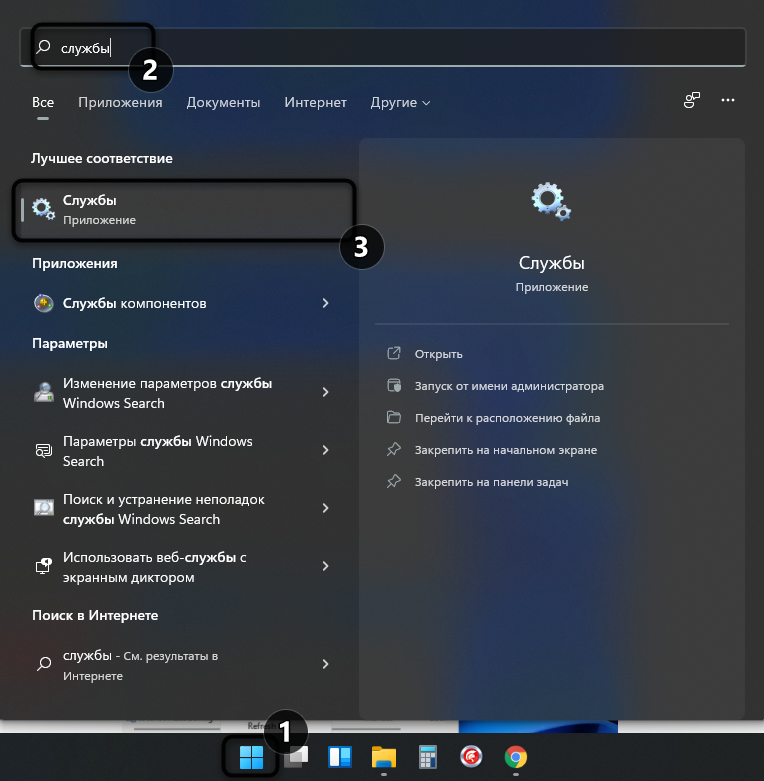Expand chevron for службы web results

click(325, 664)
